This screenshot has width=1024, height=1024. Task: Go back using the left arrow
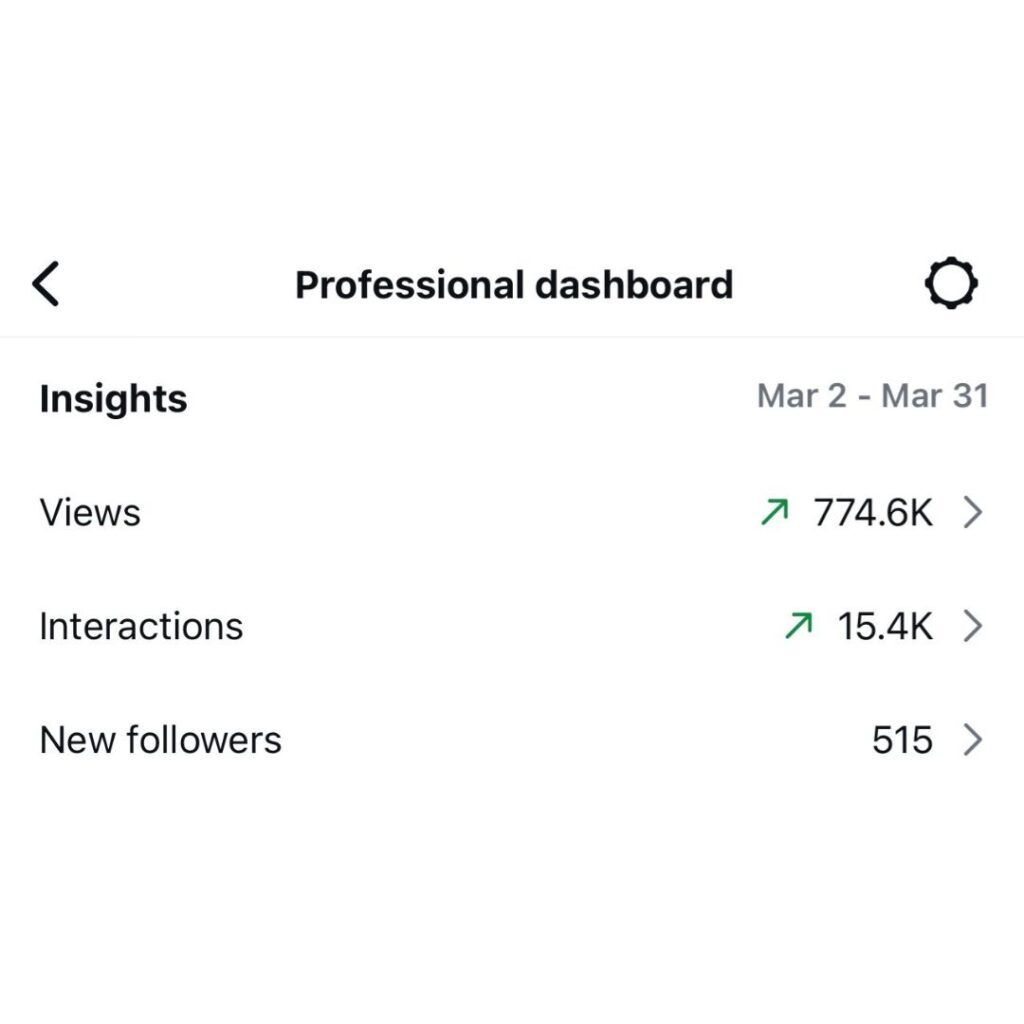[x=46, y=285]
